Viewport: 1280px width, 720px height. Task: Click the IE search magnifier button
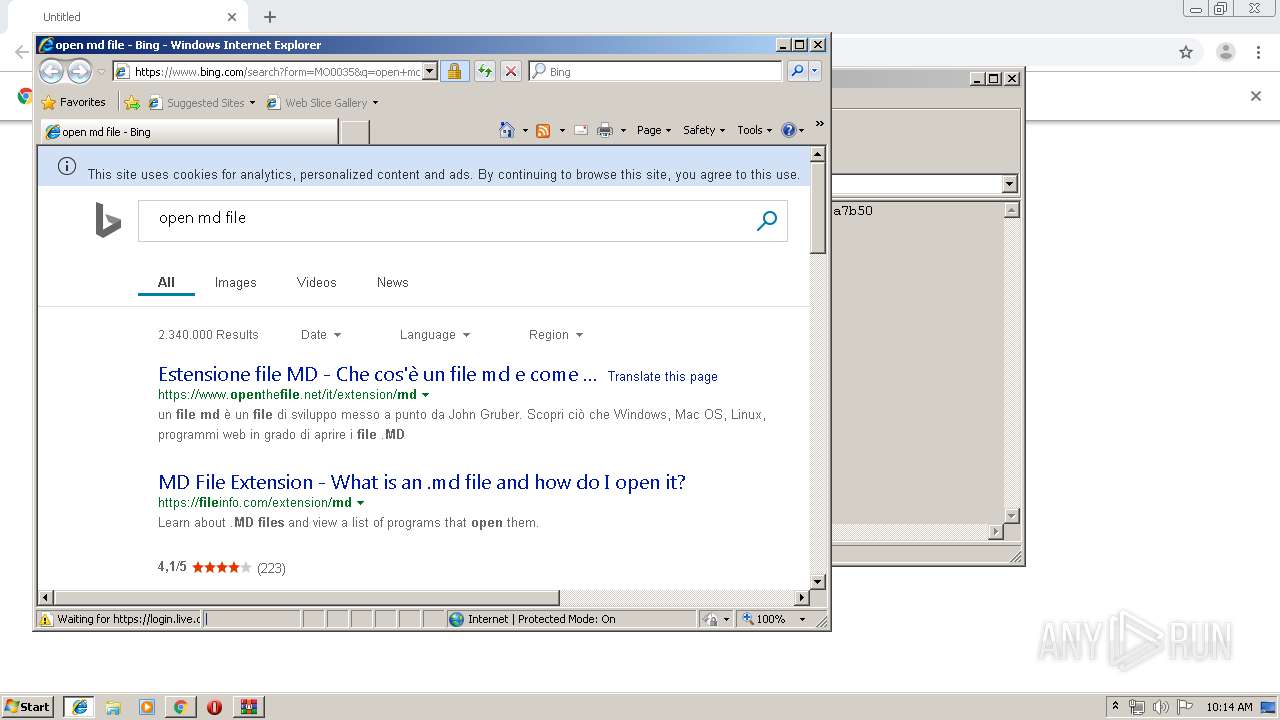[797, 71]
